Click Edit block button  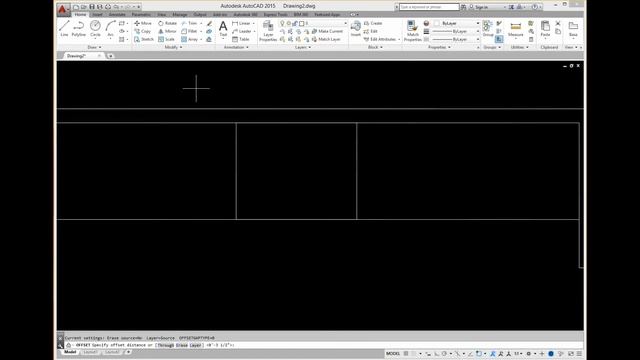pos(371,31)
